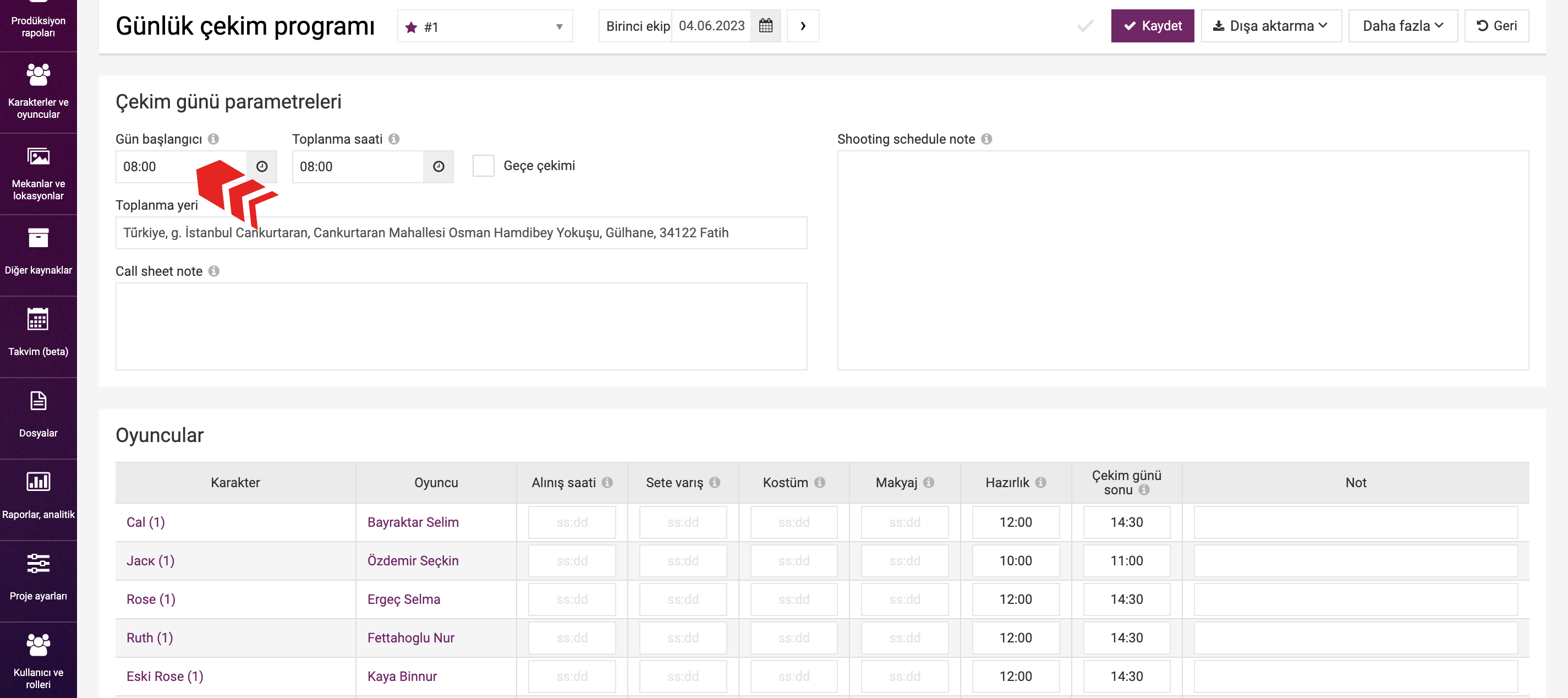The height and width of the screenshot is (698, 1568).
Task: Open Takvim (beta) calendar section
Action: tap(39, 337)
